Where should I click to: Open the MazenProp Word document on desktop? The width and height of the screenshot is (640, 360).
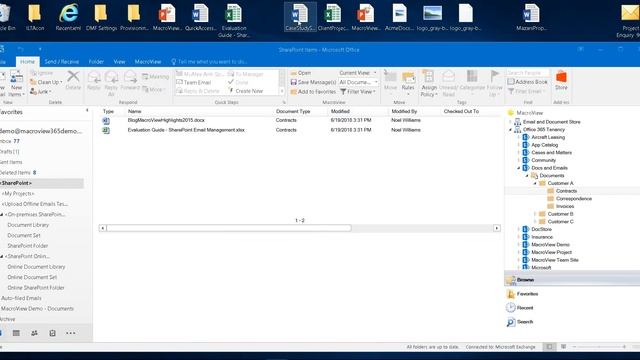click(x=531, y=17)
